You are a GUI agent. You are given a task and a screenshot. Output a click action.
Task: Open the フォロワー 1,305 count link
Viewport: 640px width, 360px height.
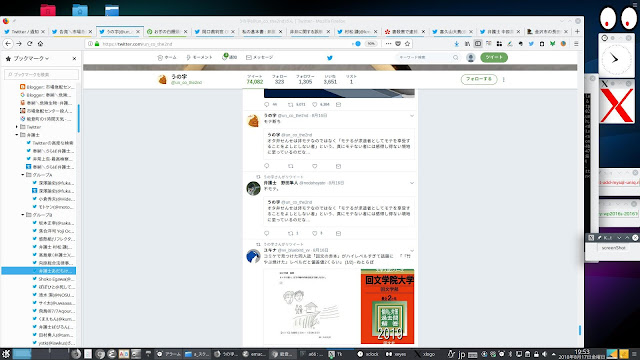click(x=305, y=79)
